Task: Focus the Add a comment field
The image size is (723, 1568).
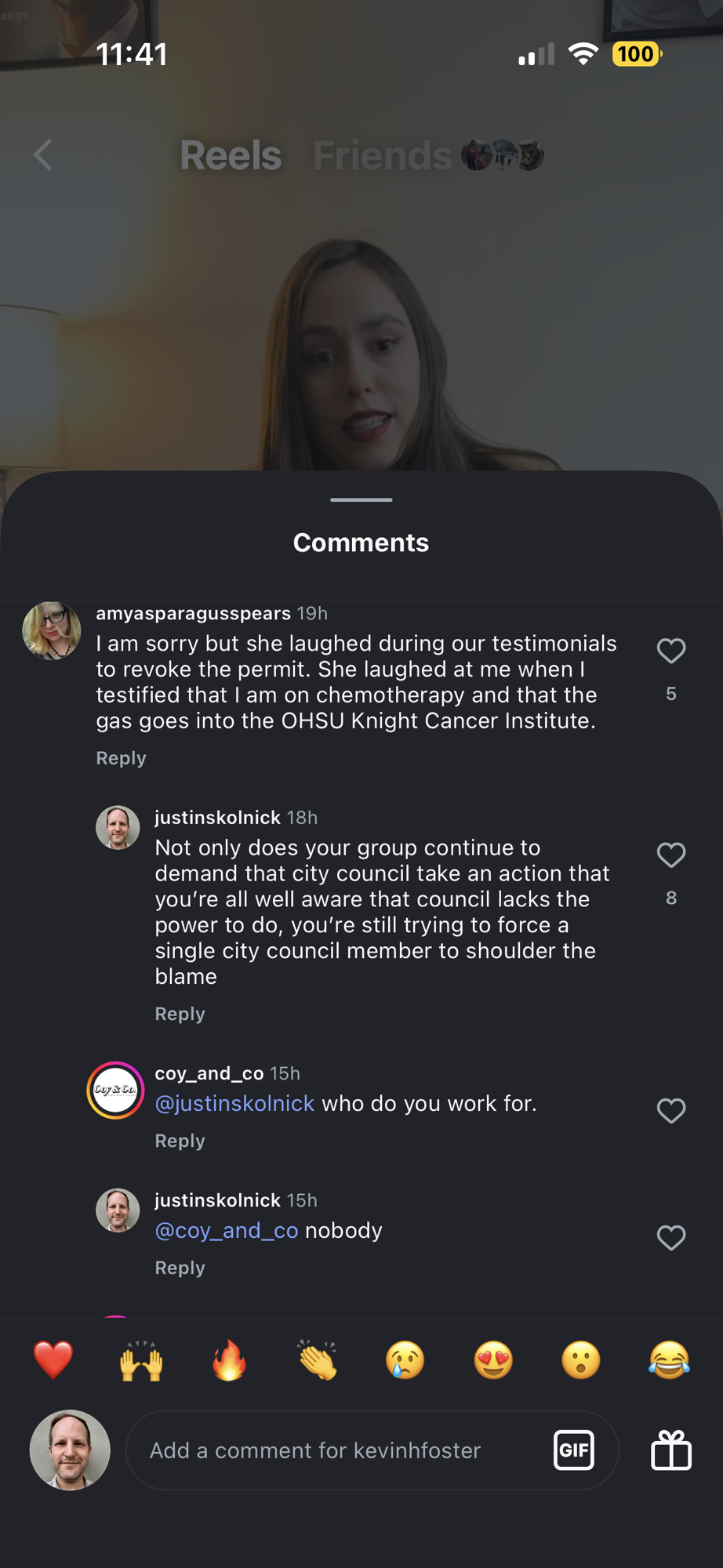Action: tap(337, 1450)
